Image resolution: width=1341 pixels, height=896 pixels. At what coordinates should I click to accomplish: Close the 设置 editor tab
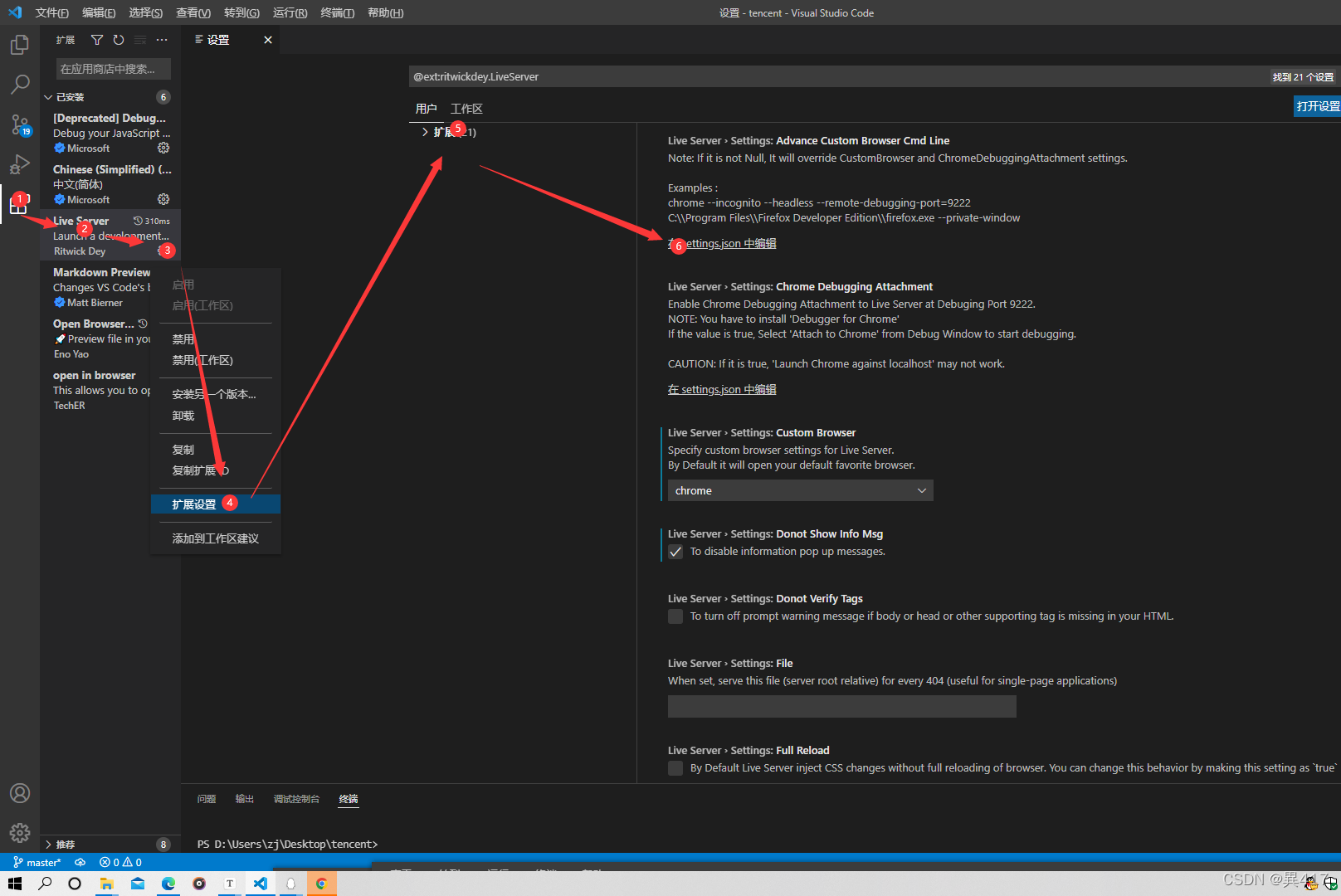(x=268, y=40)
